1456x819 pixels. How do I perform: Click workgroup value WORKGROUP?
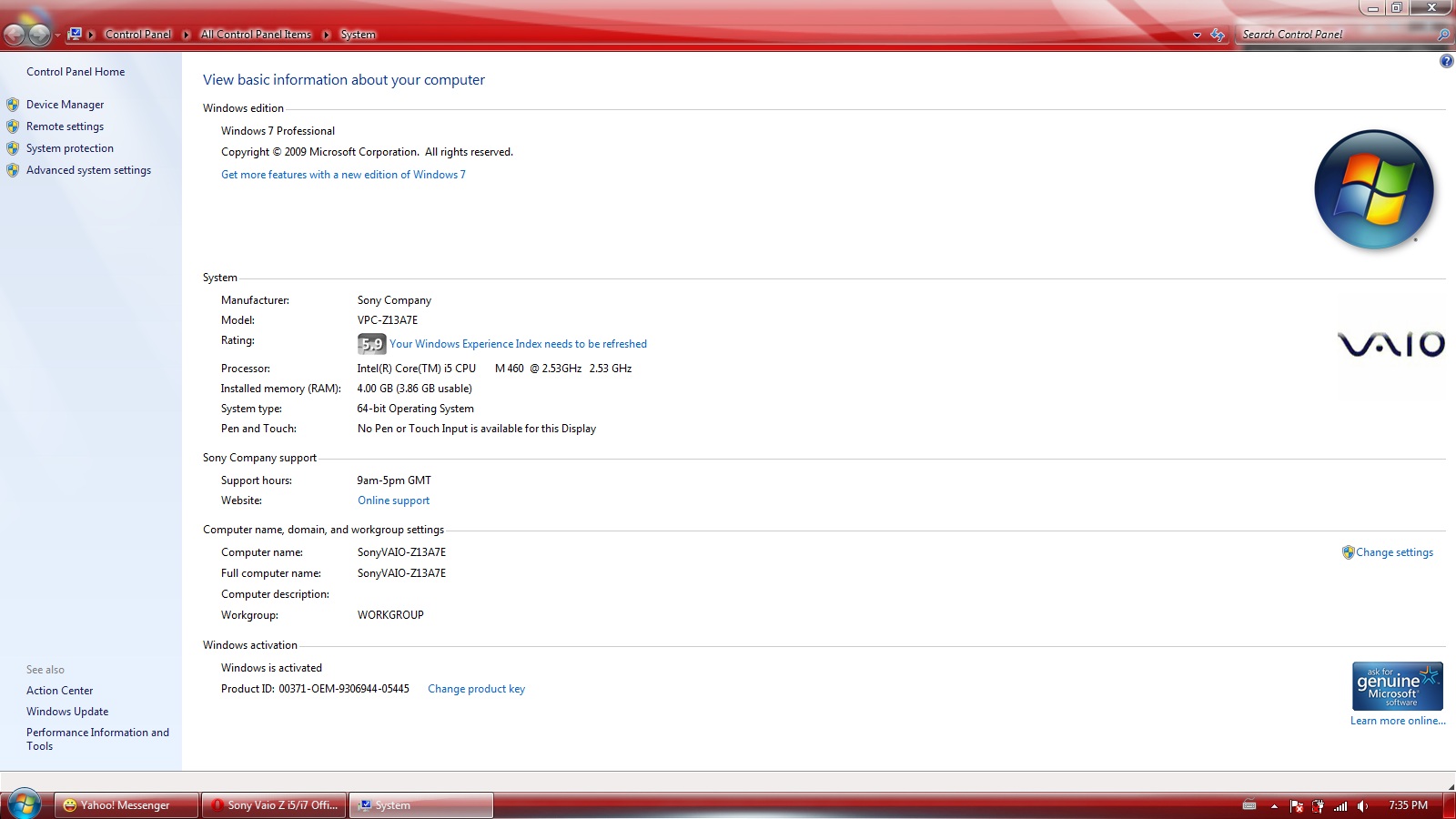pos(390,615)
